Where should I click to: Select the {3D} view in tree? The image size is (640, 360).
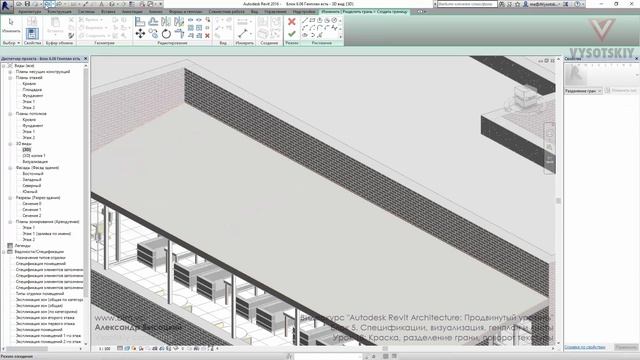(x=27, y=150)
